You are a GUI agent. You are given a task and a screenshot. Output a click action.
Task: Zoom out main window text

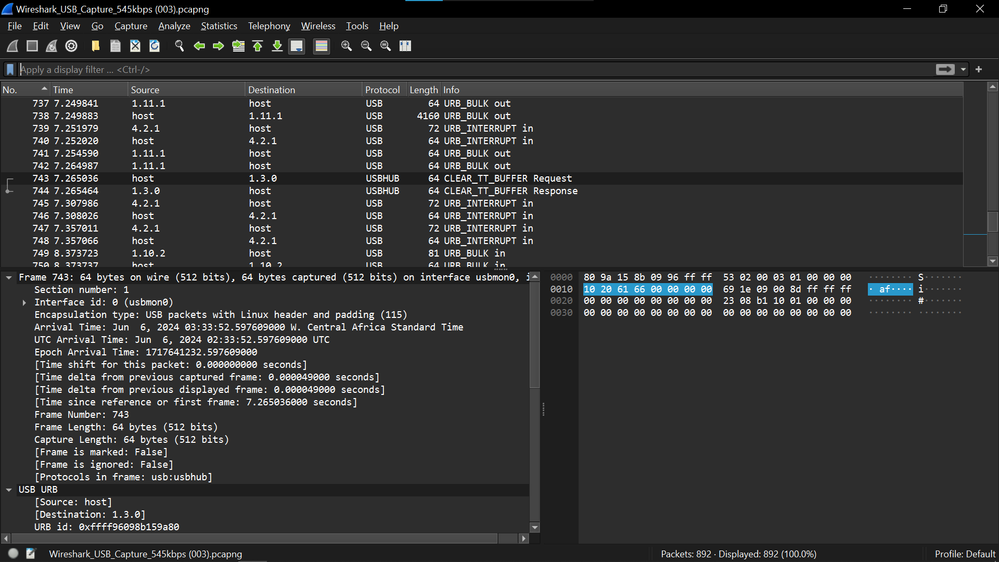point(366,46)
